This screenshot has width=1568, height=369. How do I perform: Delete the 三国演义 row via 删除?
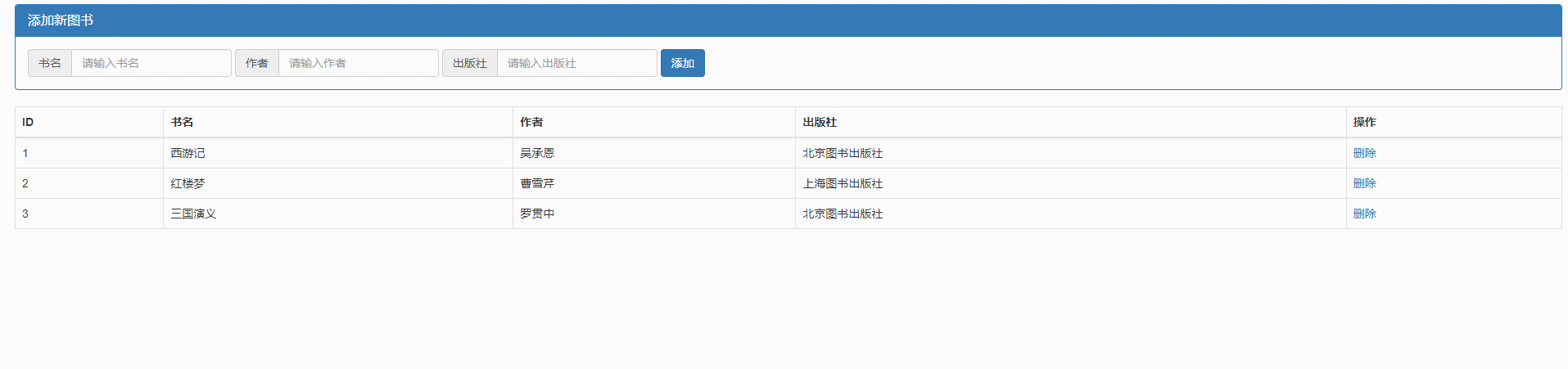click(x=1365, y=214)
